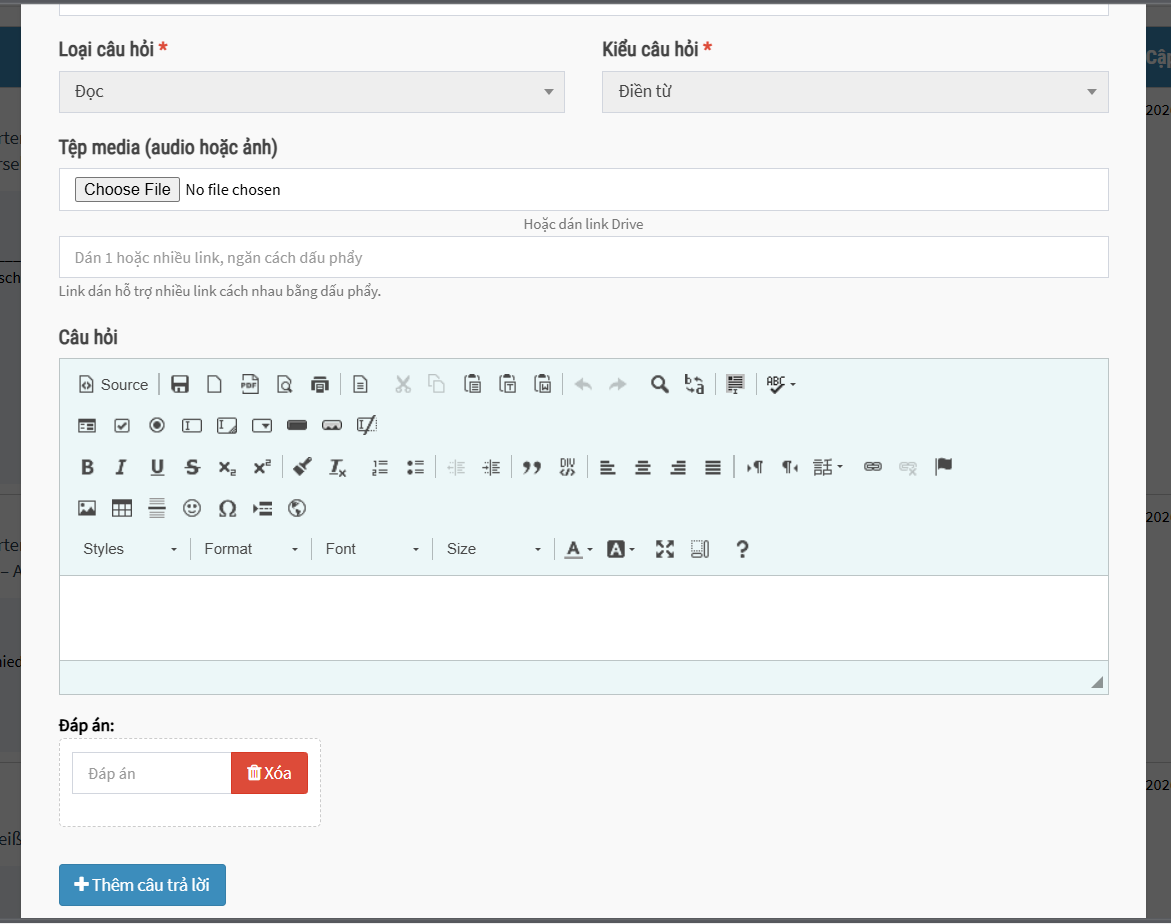Image resolution: width=1171 pixels, height=924 pixels.
Task: Open the Loại câu hỏi dropdown
Action: tap(311, 92)
